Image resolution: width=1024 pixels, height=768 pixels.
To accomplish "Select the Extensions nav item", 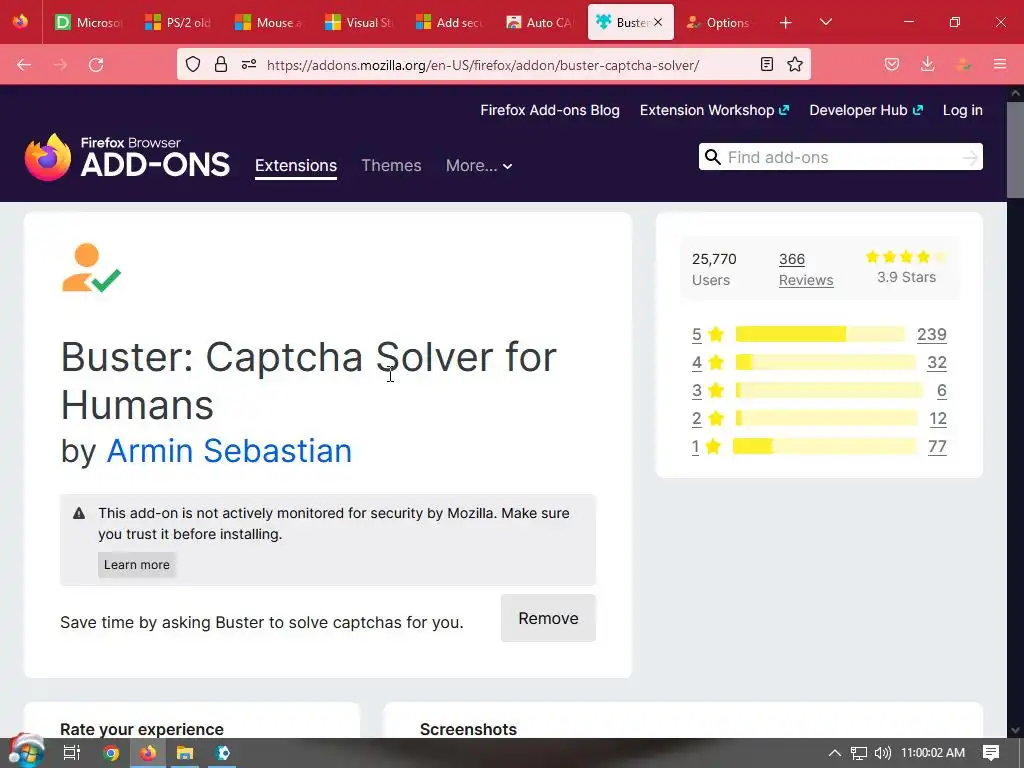I will pyautogui.click(x=296, y=166).
